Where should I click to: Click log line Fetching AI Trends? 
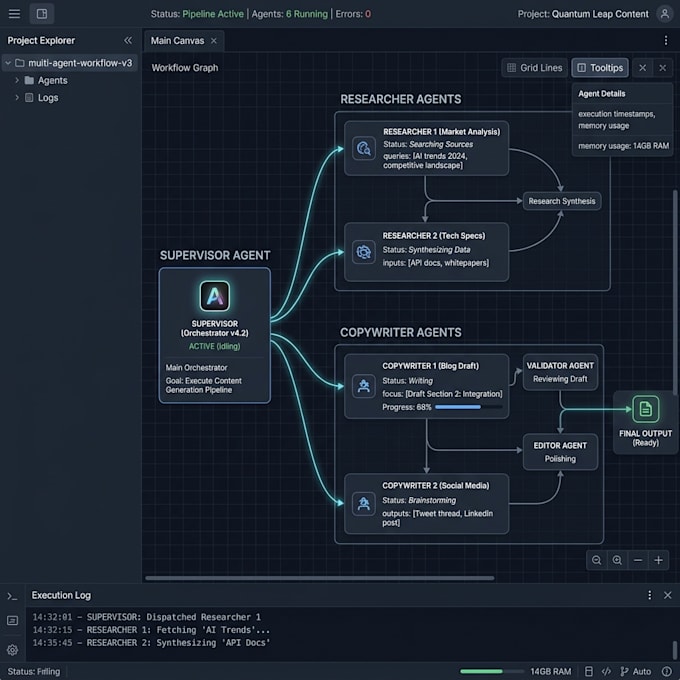(x=151, y=630)
